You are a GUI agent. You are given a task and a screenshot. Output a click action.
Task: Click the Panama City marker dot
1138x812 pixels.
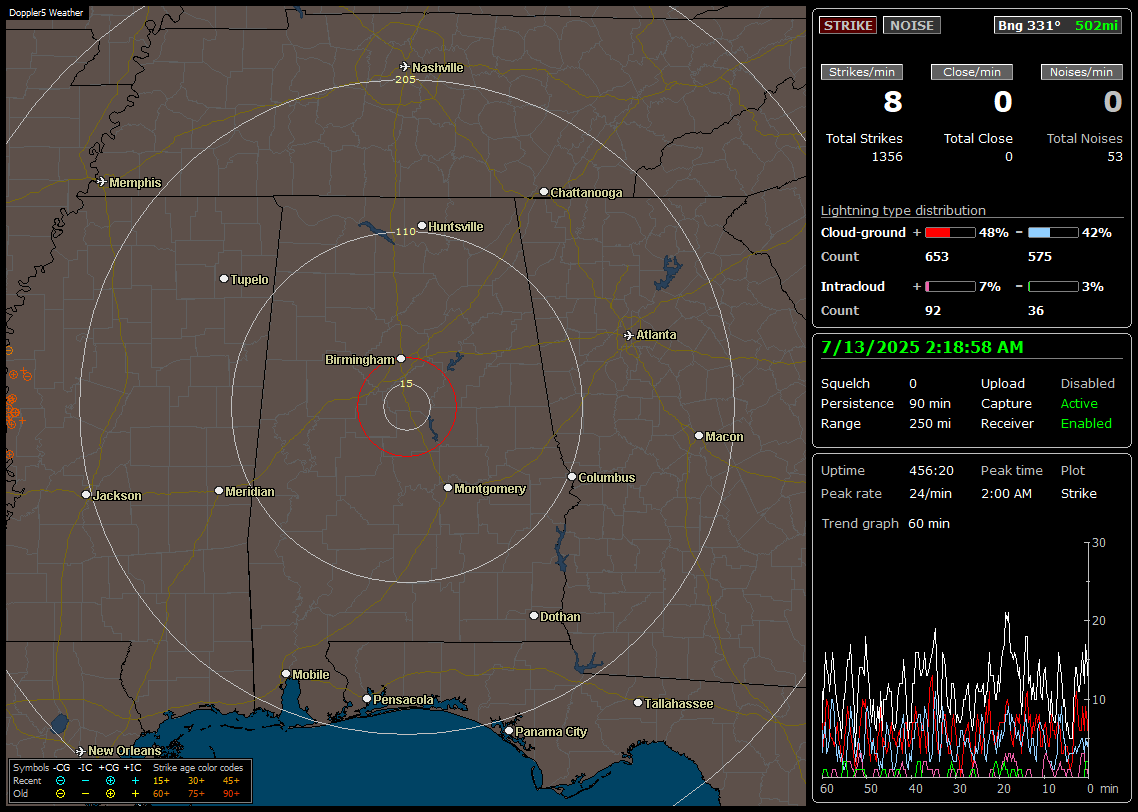(509, 731)
